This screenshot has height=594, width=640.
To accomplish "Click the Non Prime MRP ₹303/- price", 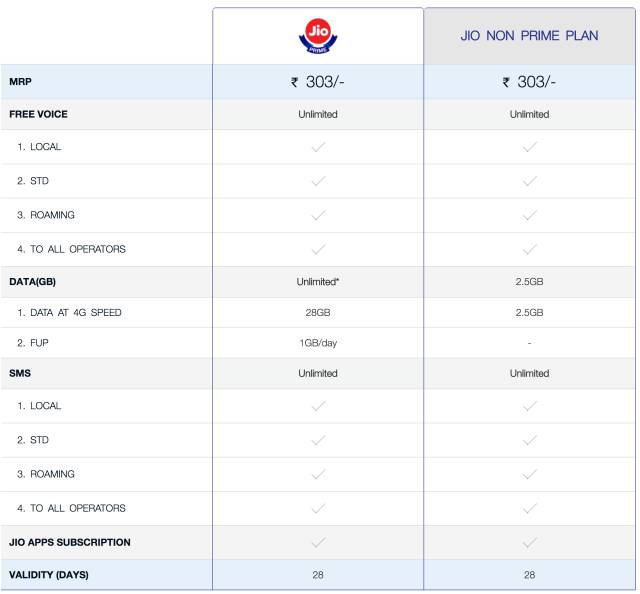I will point(529,82).
